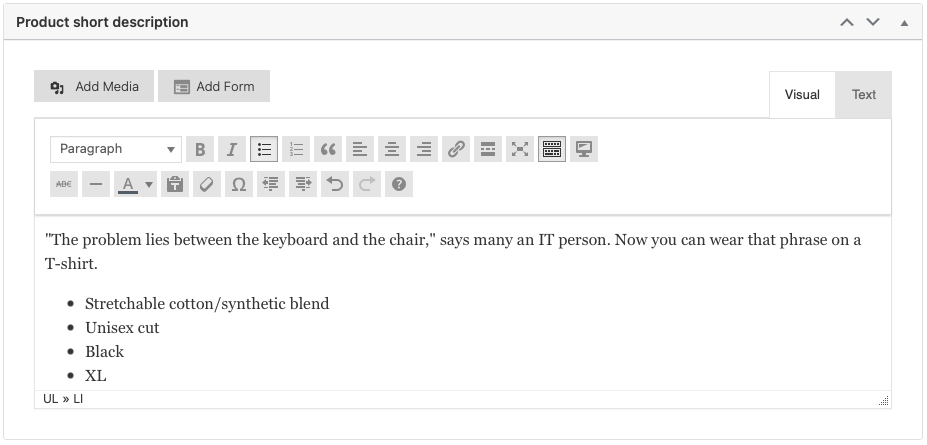Clear formatting with the eraser icon
927x445 pixels.
pos(206,184)
